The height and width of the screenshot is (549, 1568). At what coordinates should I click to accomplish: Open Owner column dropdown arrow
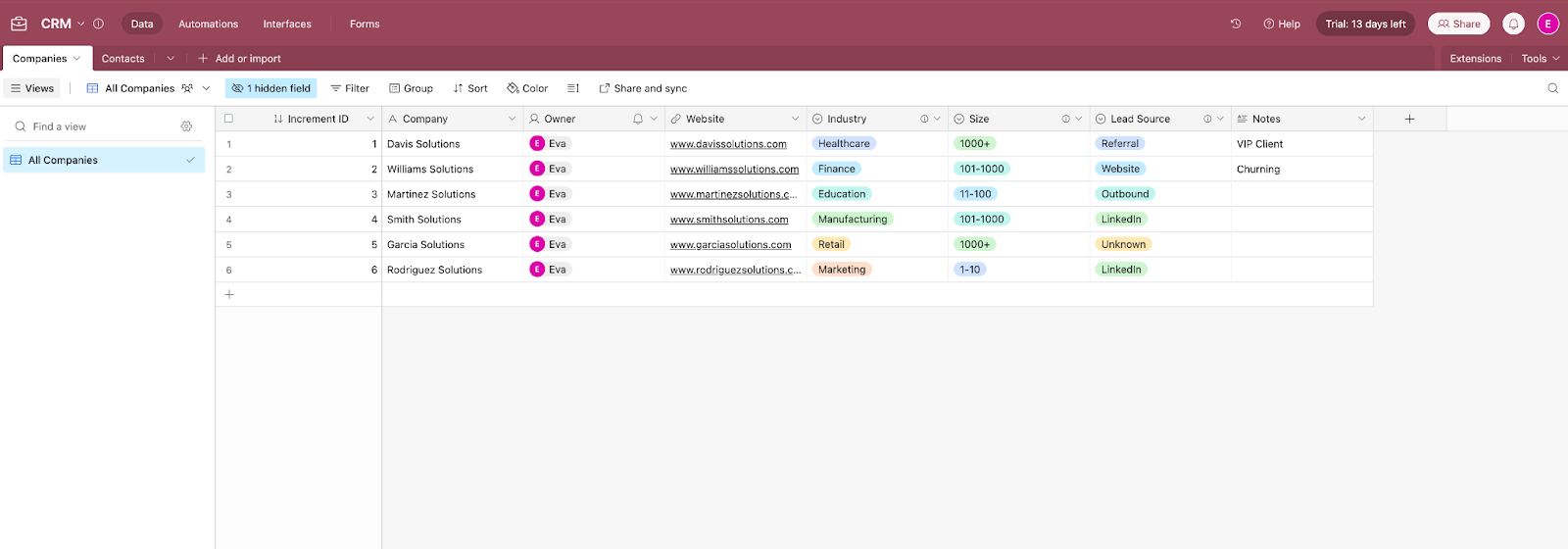(654, 119)
